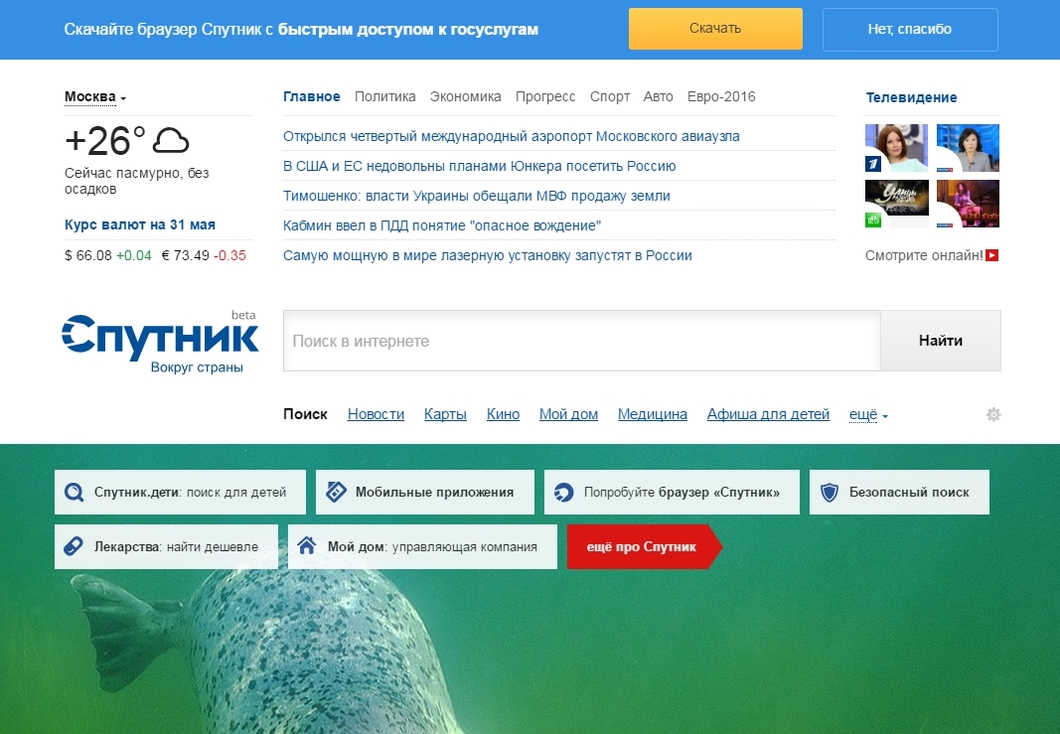Click the red play icon beside Смотрите онлайн
Screen dimensions: 1060x734
click(x=992, y=255)
